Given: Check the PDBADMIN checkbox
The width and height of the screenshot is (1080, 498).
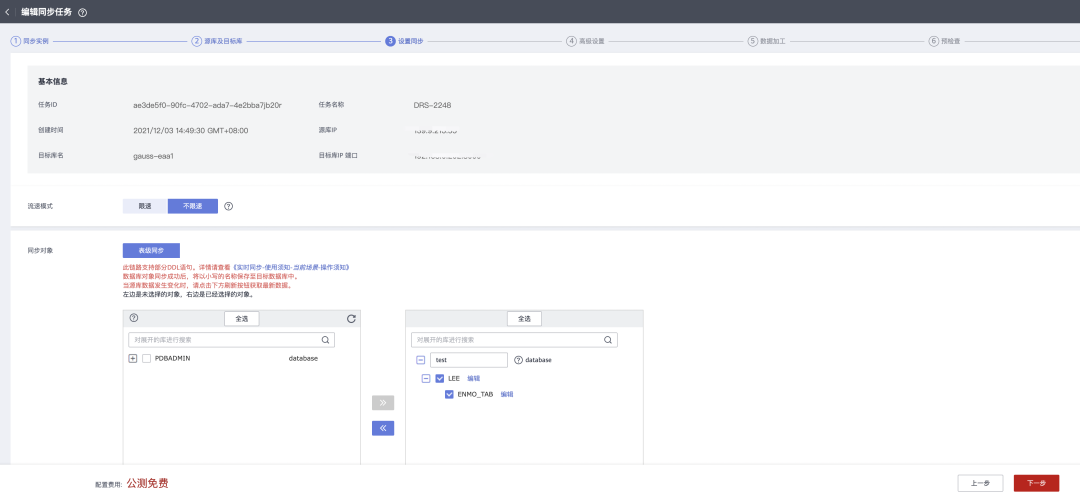Looking at the screenshot, I should click(146, 359).
